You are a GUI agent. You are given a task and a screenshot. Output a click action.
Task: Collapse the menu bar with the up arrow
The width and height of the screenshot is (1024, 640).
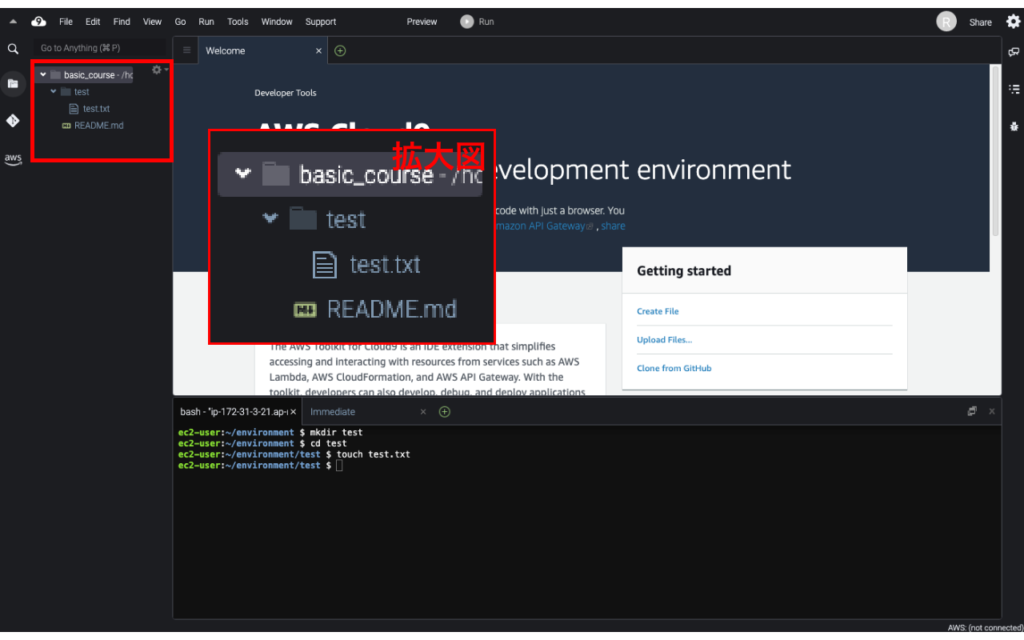[x=13, y=22]
